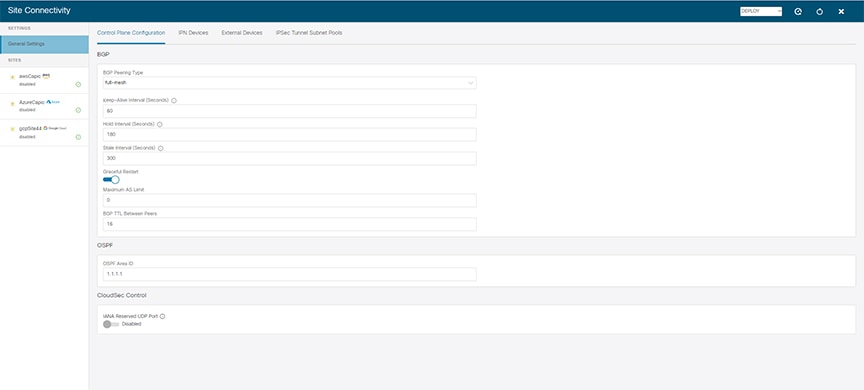Close the Site Connectivity panel
Screen dimensions: 864x390
pyautogui.click(x=841, y=12)
